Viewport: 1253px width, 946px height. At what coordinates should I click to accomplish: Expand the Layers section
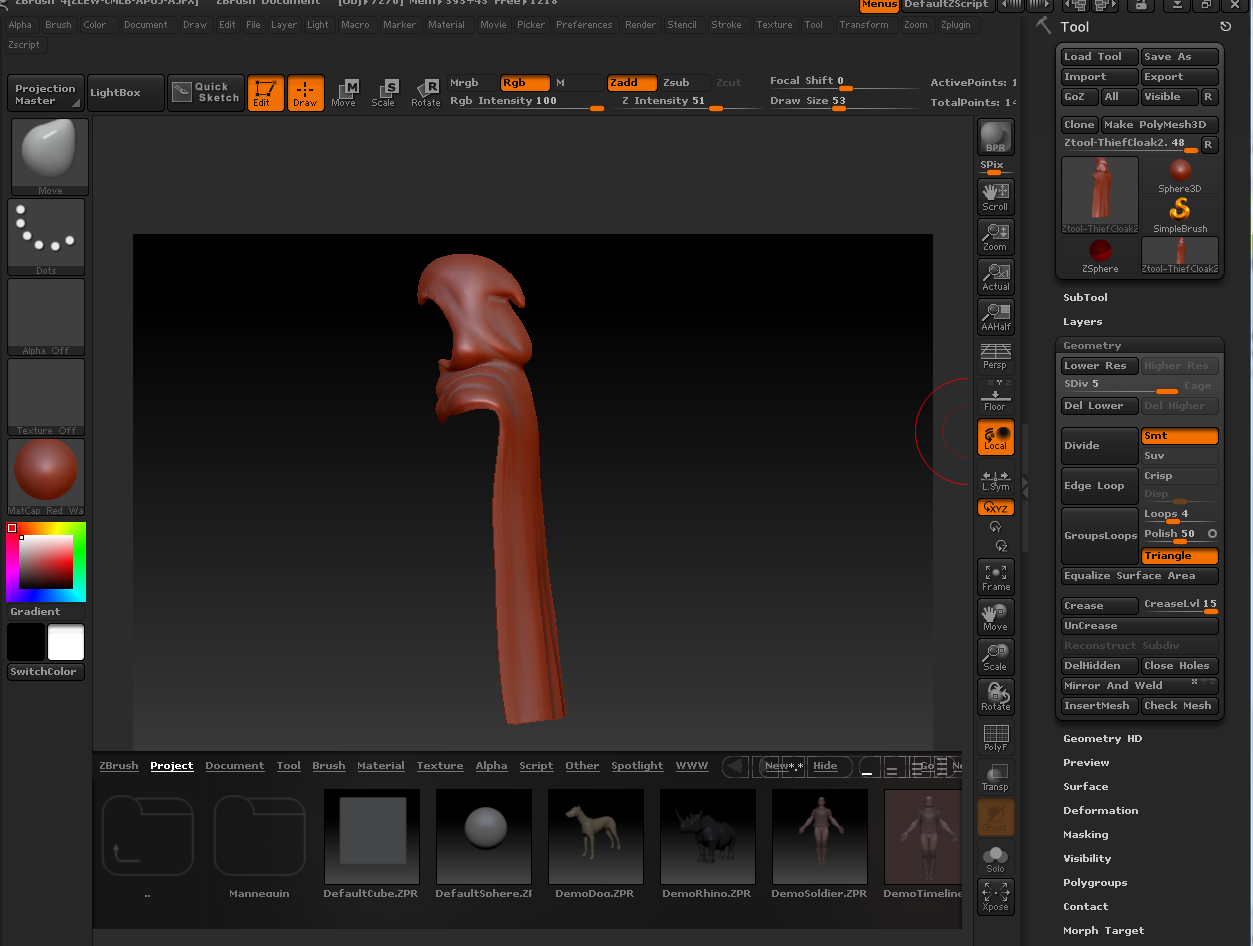point(1083,321)
